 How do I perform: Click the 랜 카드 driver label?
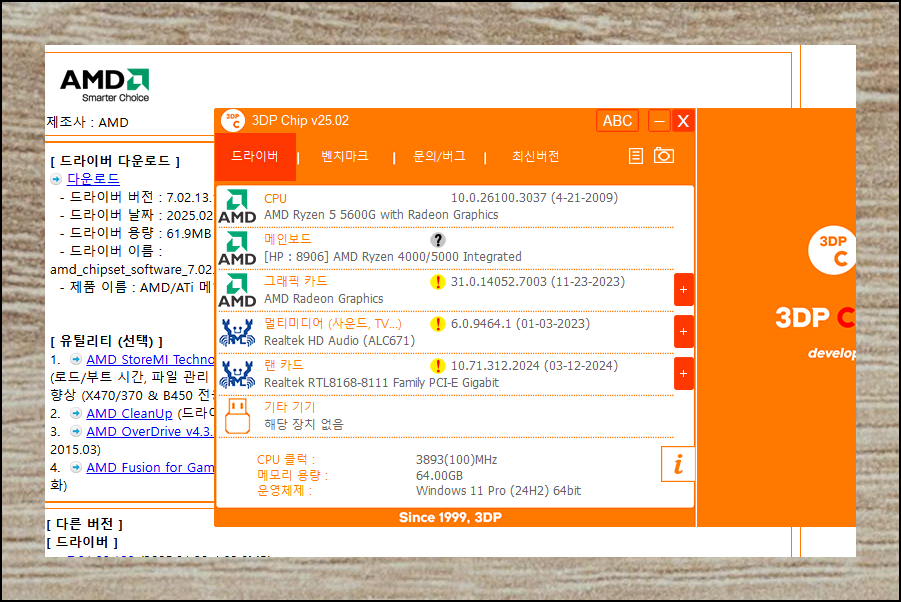pos(283,365)
